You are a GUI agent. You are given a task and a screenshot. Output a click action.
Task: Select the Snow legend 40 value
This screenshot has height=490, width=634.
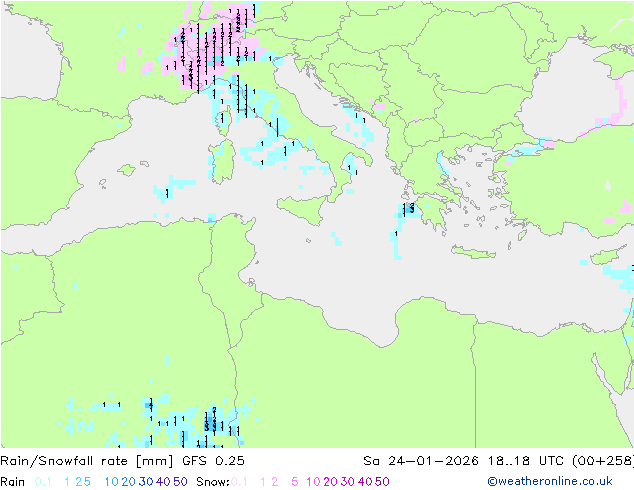pyautogui.click(x=365, y=482)
